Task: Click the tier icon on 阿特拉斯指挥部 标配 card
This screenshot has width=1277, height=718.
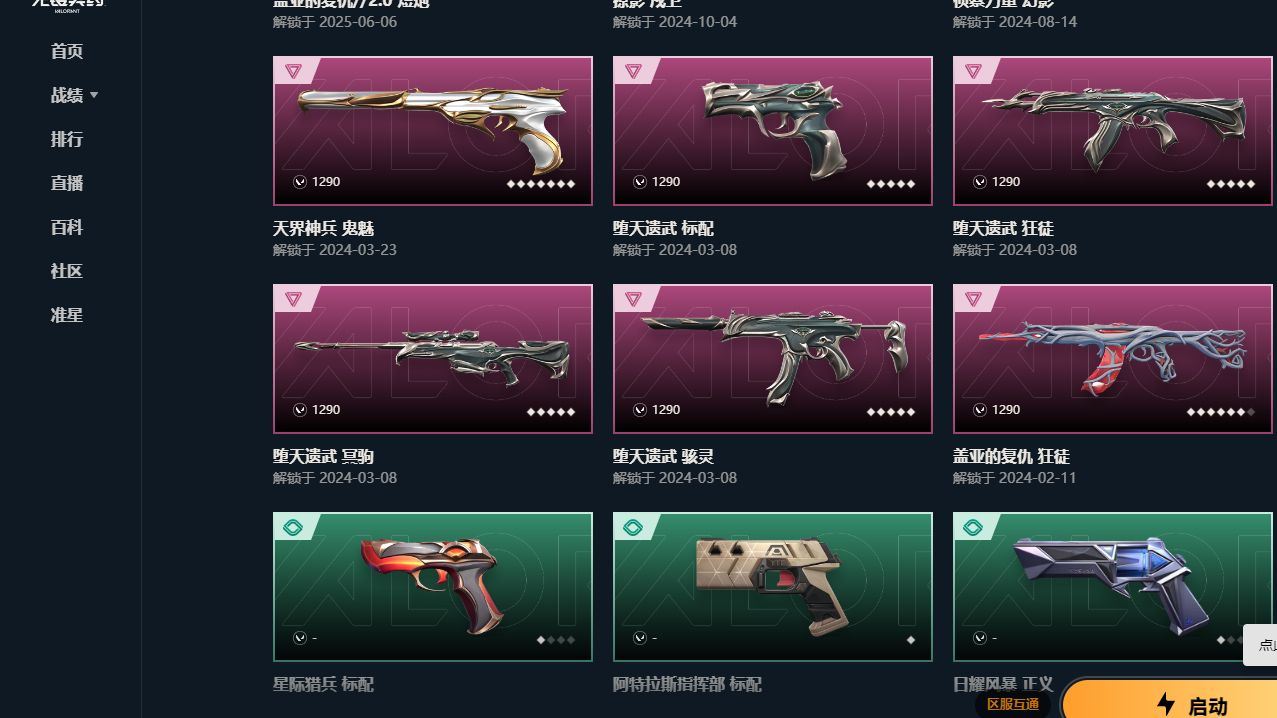Action: point(633,527)
